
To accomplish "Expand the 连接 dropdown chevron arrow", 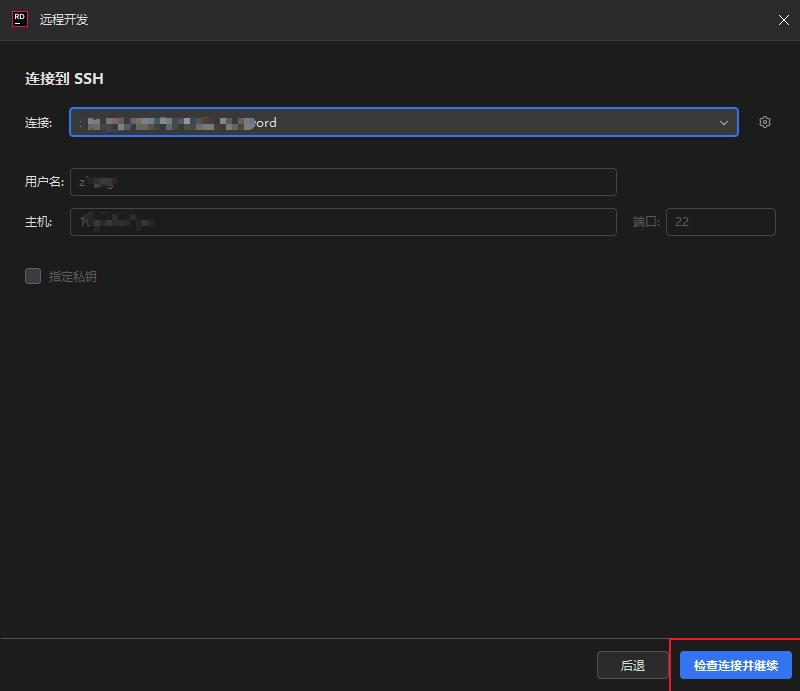I will (724, 122).
